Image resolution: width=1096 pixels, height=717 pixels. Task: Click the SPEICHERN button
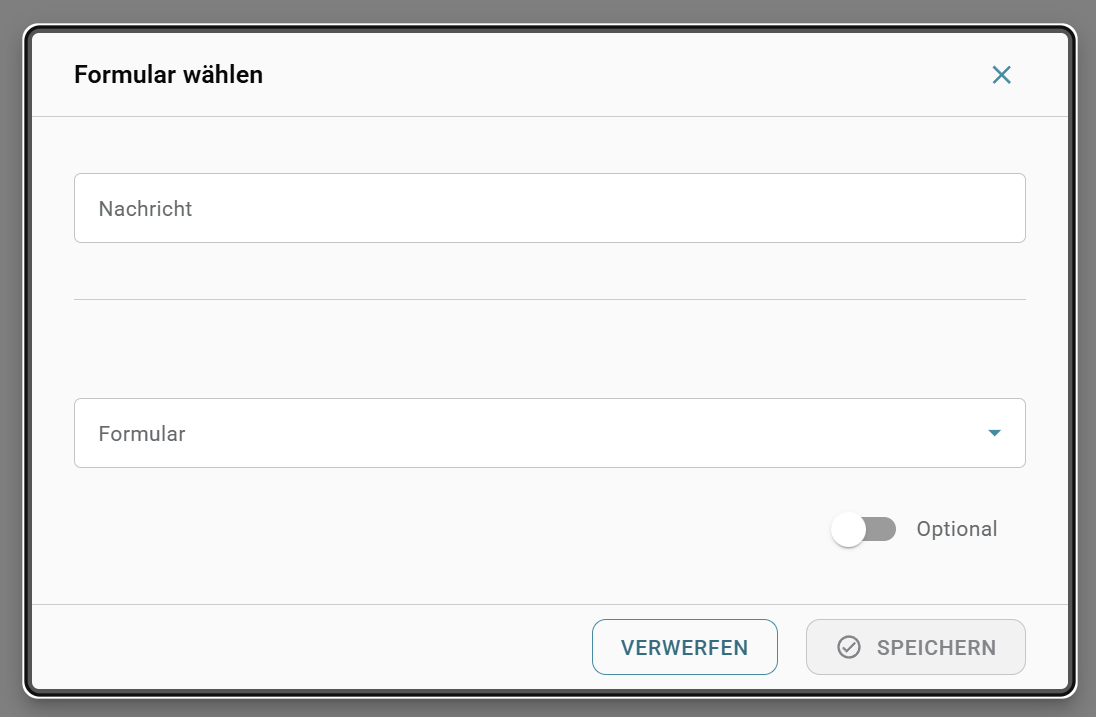point(916,647)
